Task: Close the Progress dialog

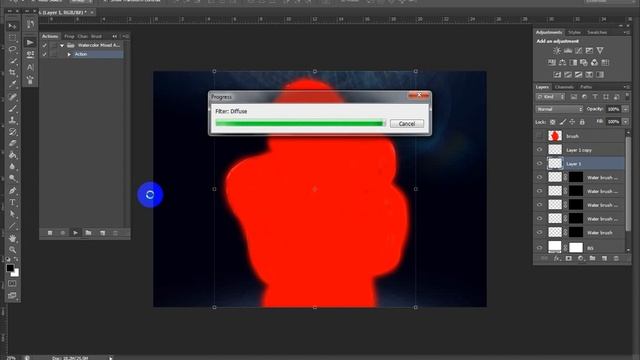Action: [x=419, y=96]
